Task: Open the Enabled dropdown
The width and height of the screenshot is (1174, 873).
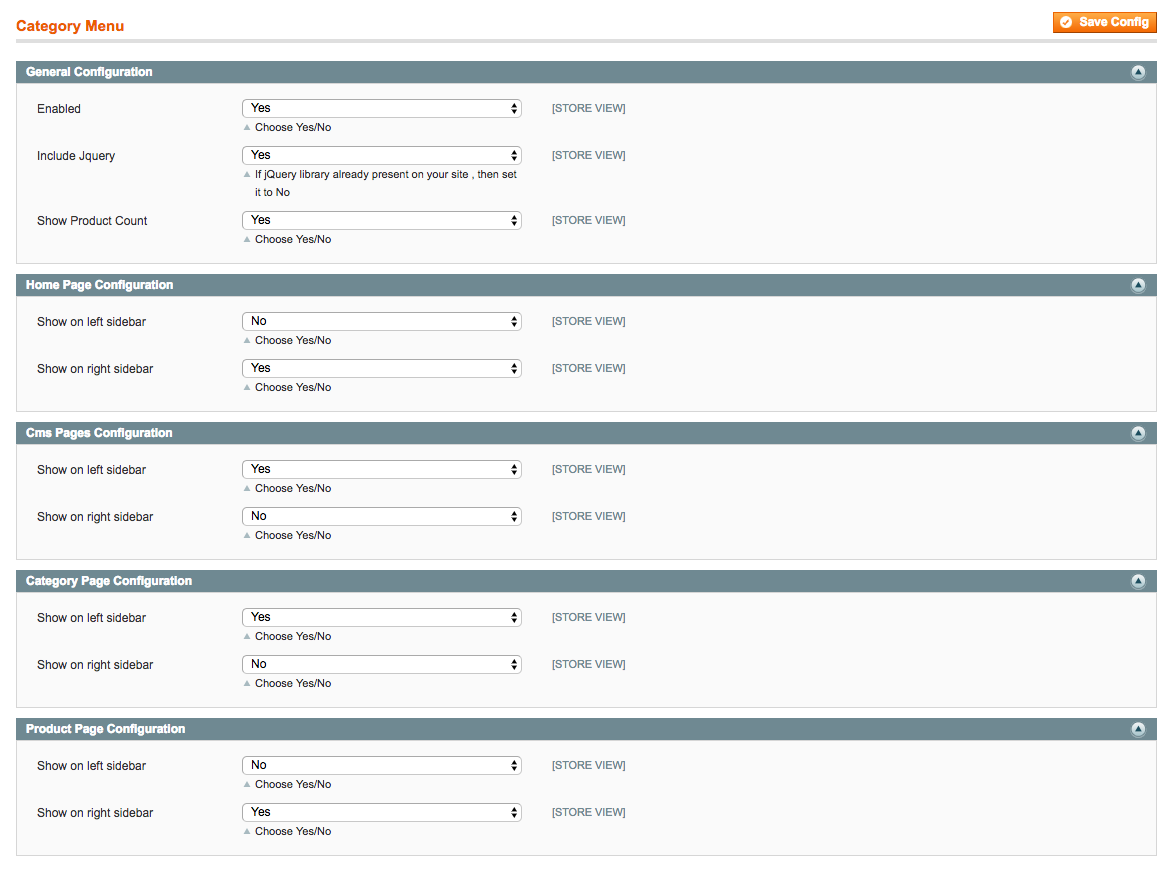Action: [382, 109]
